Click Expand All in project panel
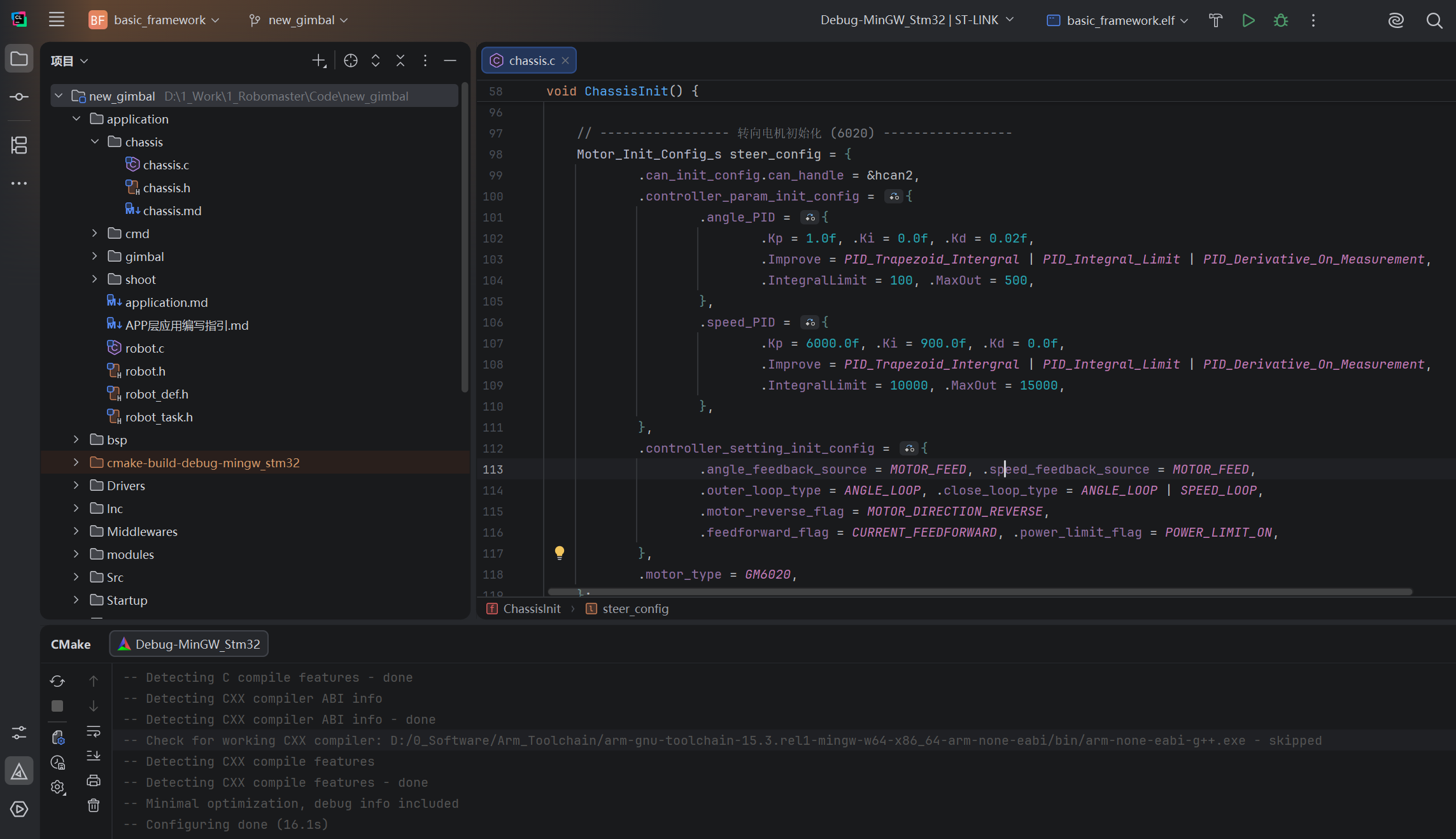Image resolution: width=1456 pixels, height=839 pixels. pyautogui.click(x=376, y=60)
